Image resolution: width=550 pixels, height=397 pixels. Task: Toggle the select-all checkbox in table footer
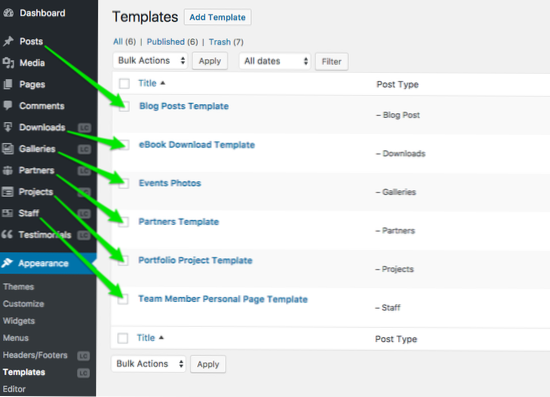(x=122, y=338)
